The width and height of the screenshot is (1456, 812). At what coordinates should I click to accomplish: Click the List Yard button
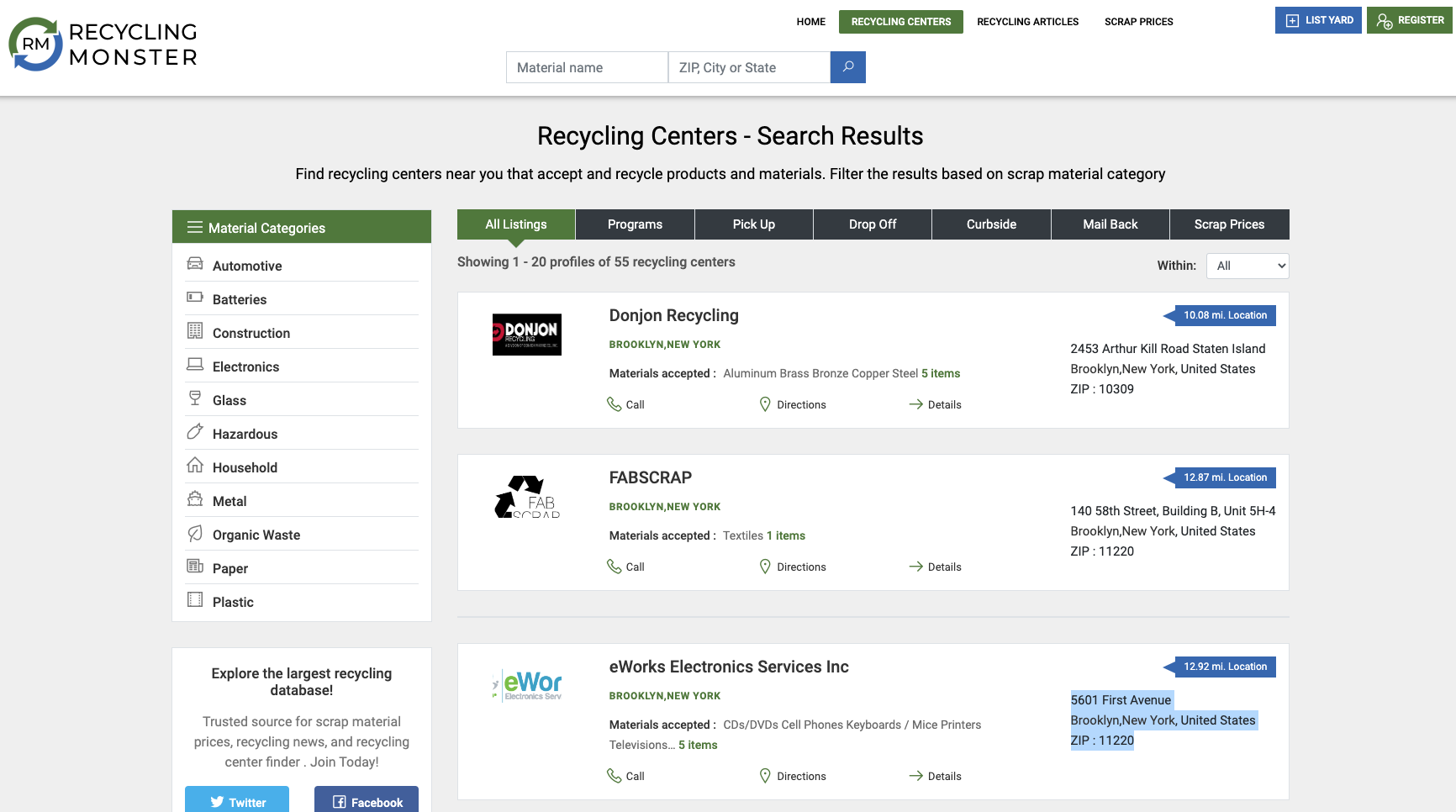click(x=1318, y=20)
